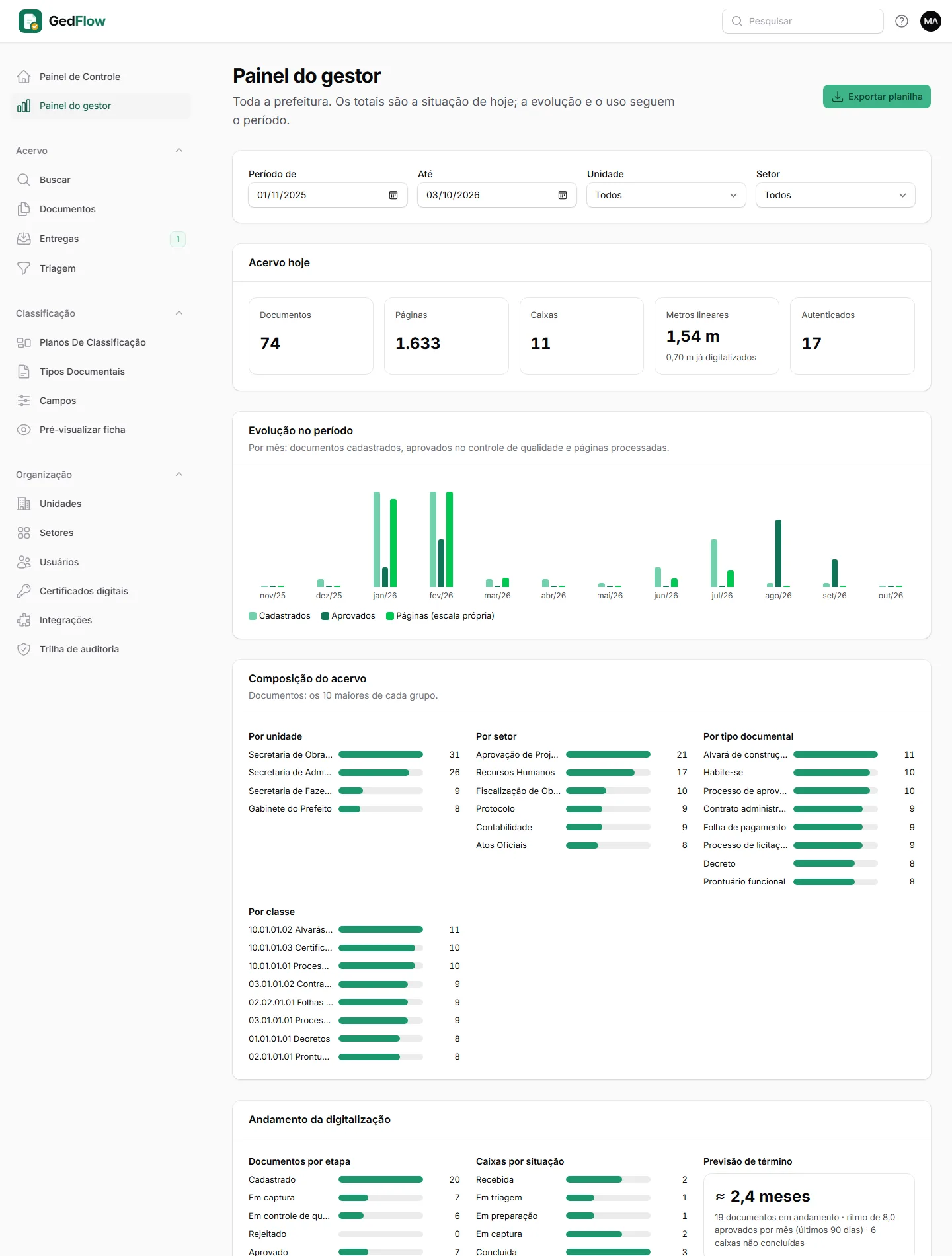Click the Unidades building icon
952x1256 pixels.
(24, 504)
